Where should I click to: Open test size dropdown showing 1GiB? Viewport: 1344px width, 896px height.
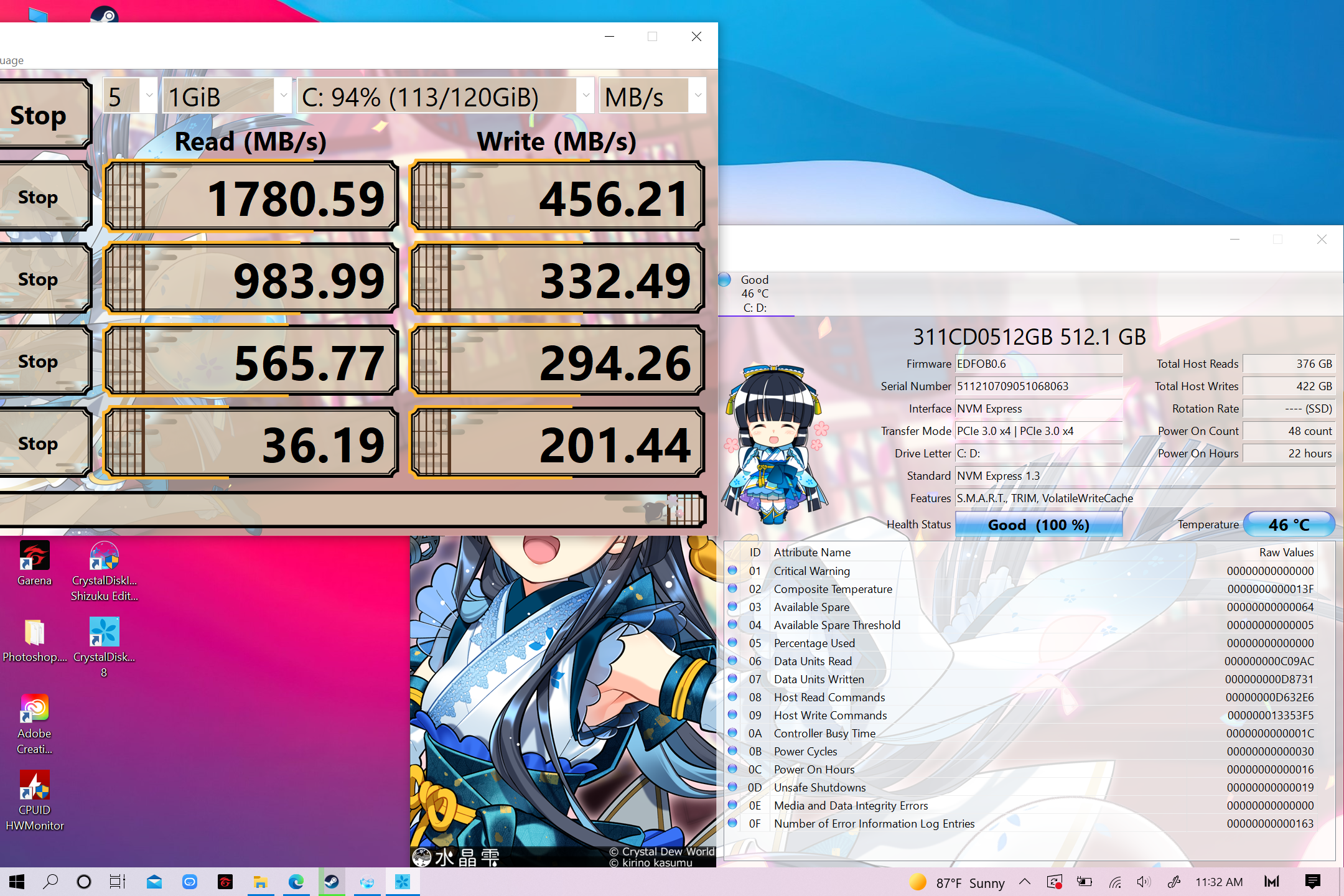point(226,96)
